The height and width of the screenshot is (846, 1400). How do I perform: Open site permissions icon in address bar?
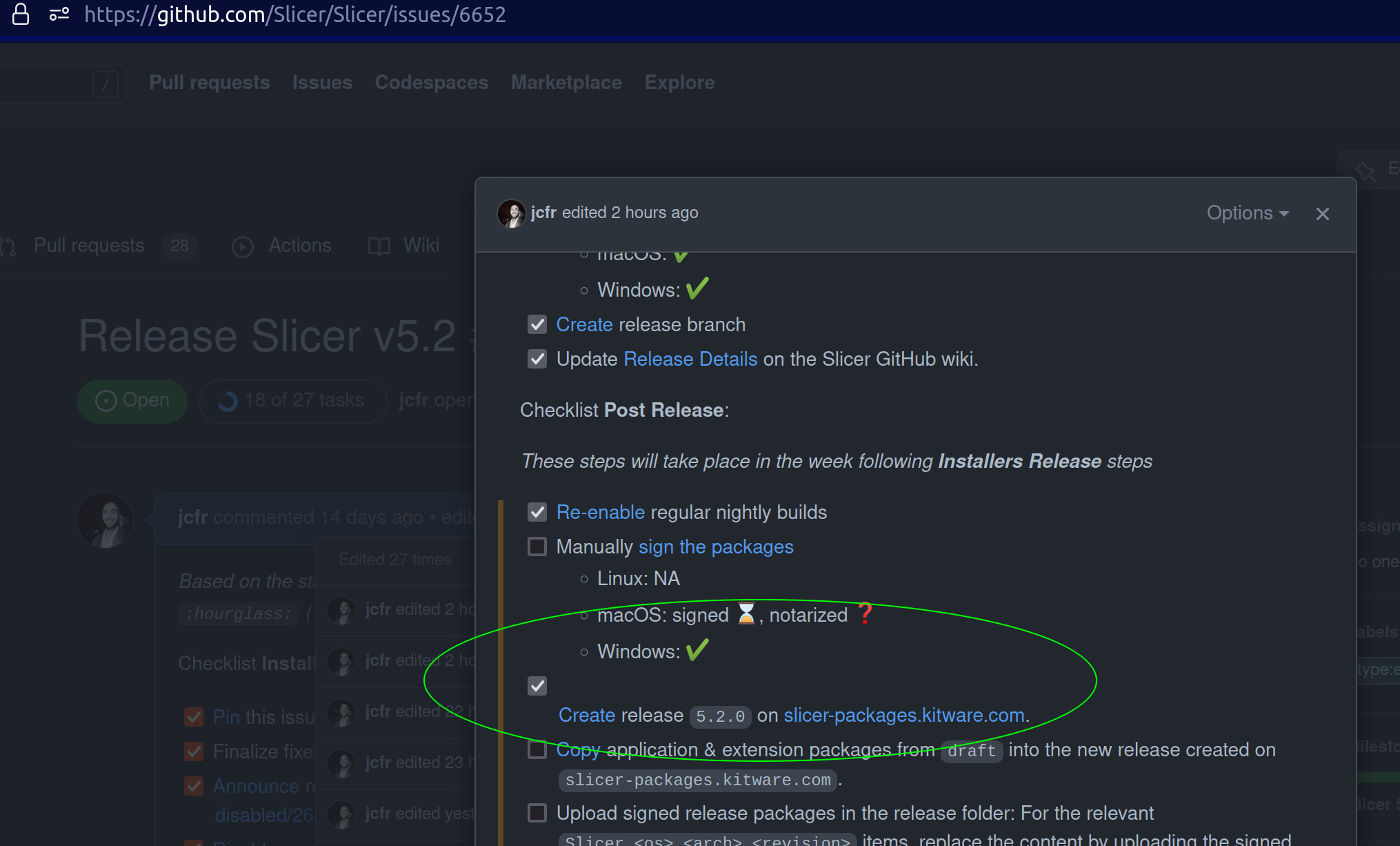(59, 14)
